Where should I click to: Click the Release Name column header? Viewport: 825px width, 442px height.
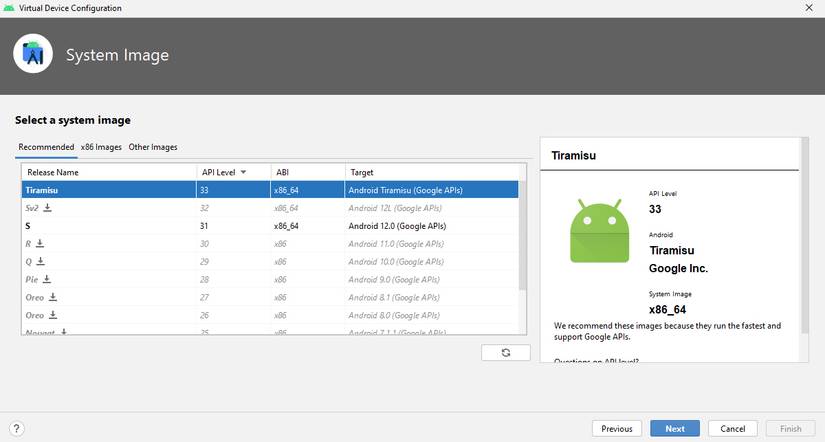(109, 172)
